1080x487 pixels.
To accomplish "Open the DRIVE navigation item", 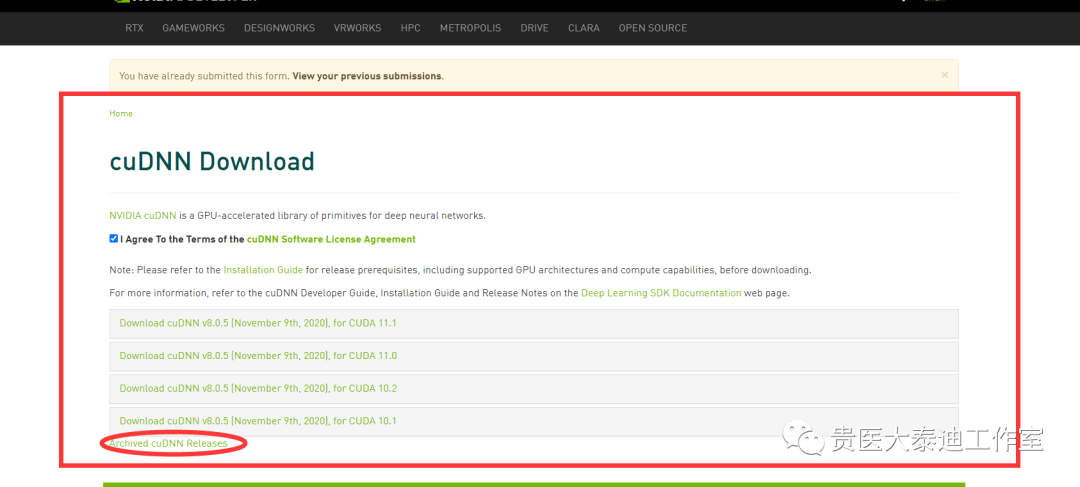I will pos(534,28).
